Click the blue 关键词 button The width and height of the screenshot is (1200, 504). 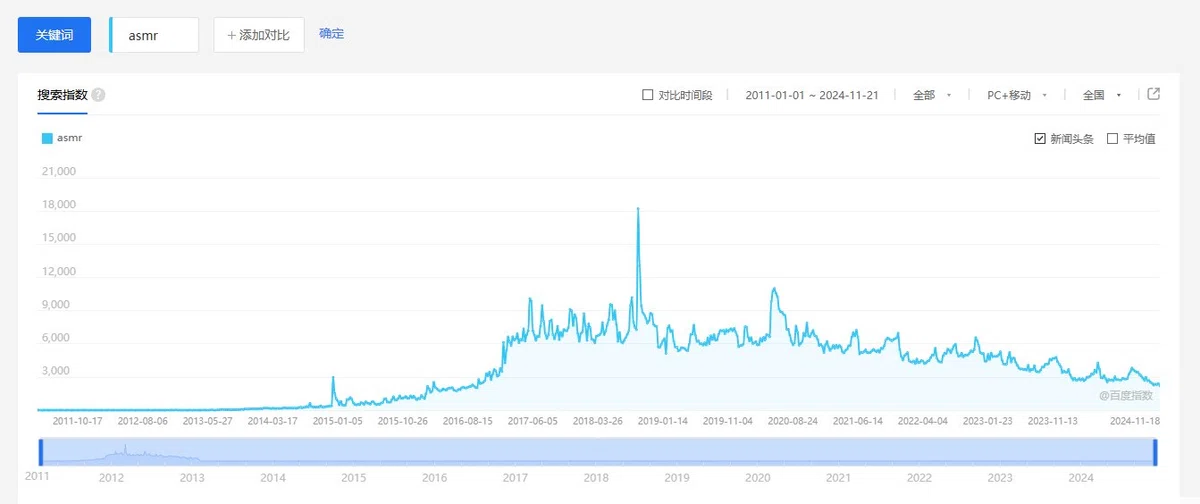coord(55,35)
